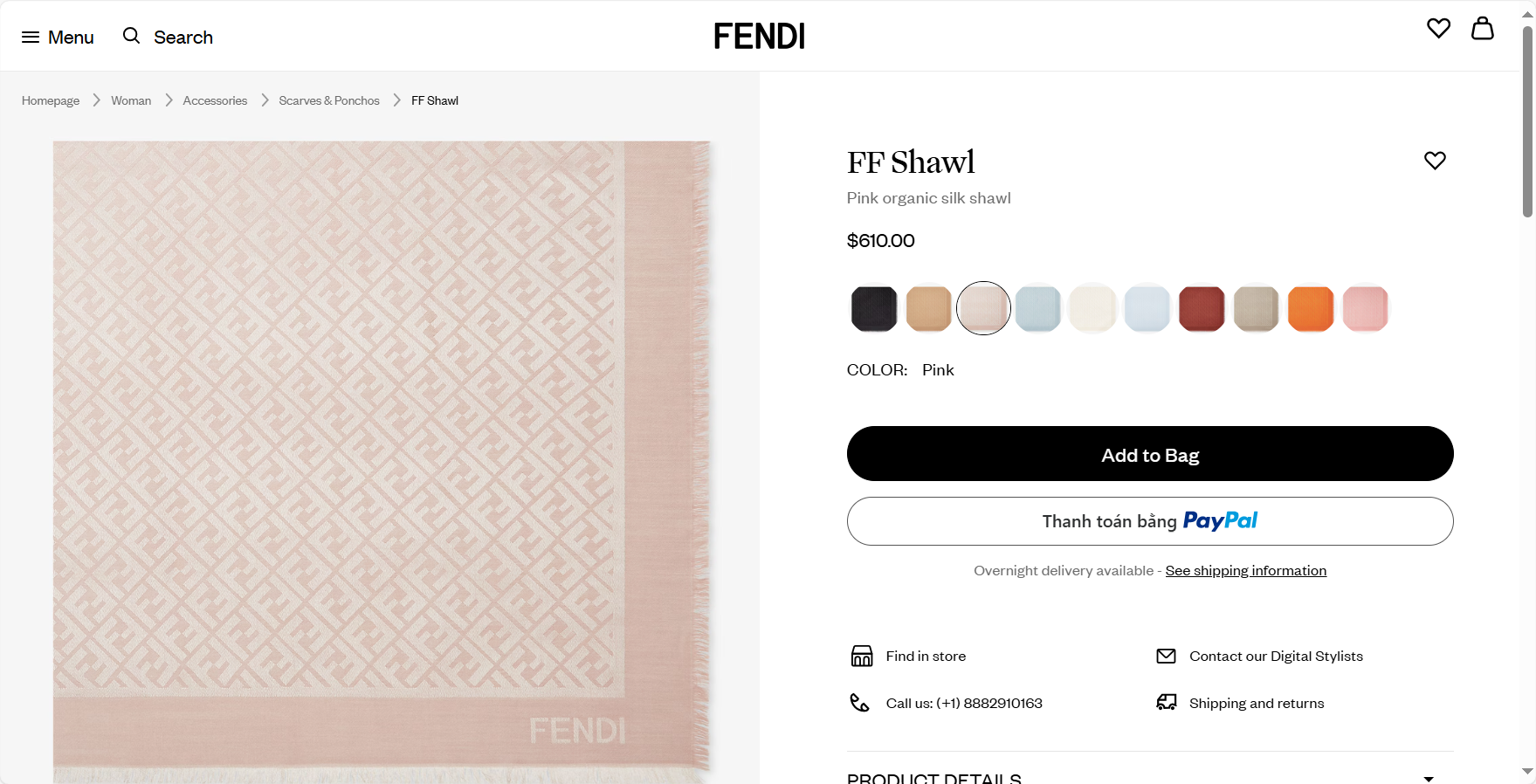Open the hamburger Menu icon
Viewport: 1536px width, 784px height.
31,38
